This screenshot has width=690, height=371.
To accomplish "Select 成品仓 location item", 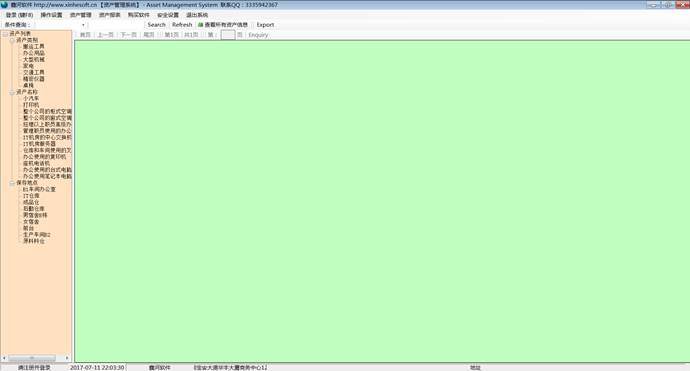I will (x=31, y=202).
